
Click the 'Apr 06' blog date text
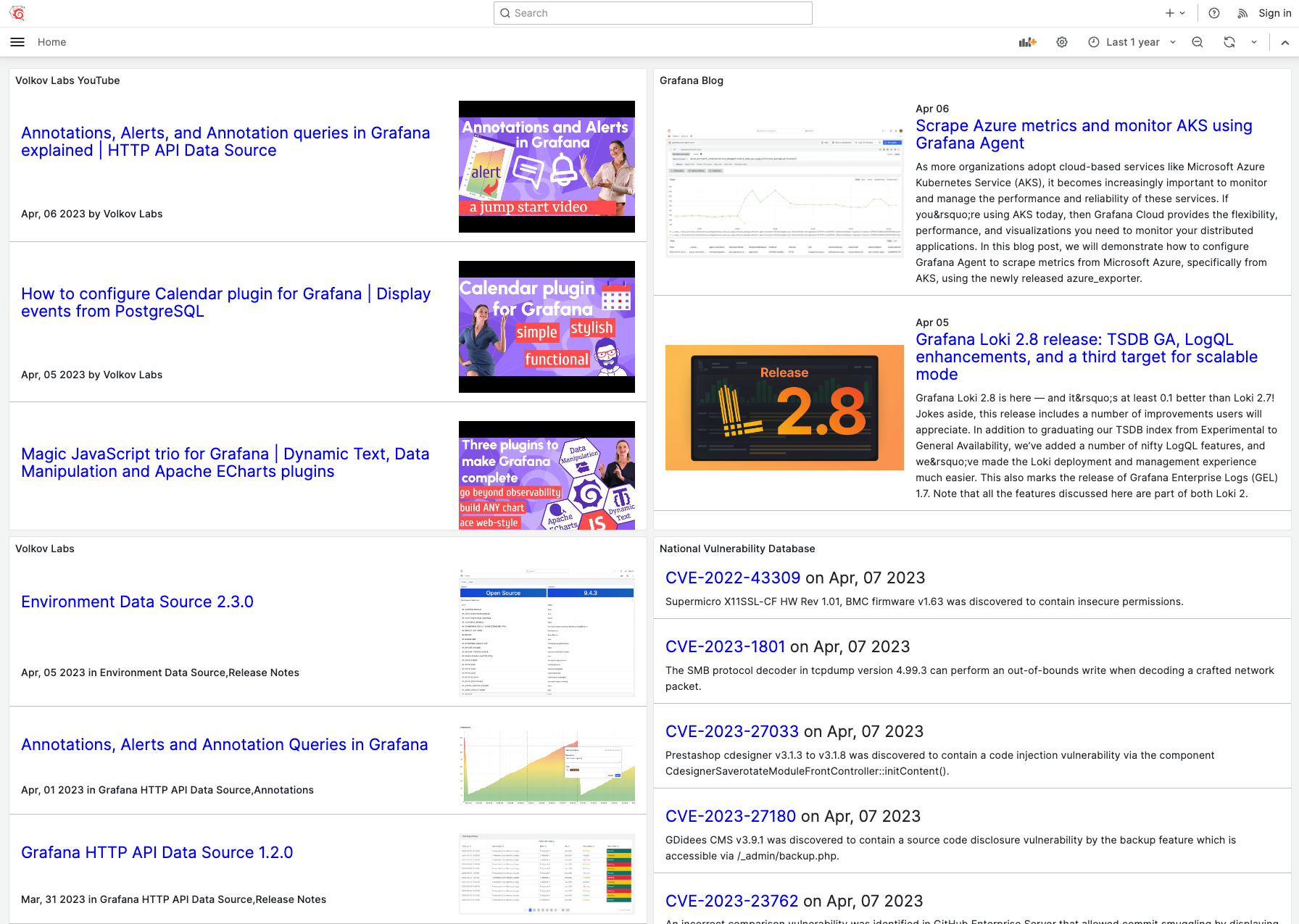(x=932, y=109)
